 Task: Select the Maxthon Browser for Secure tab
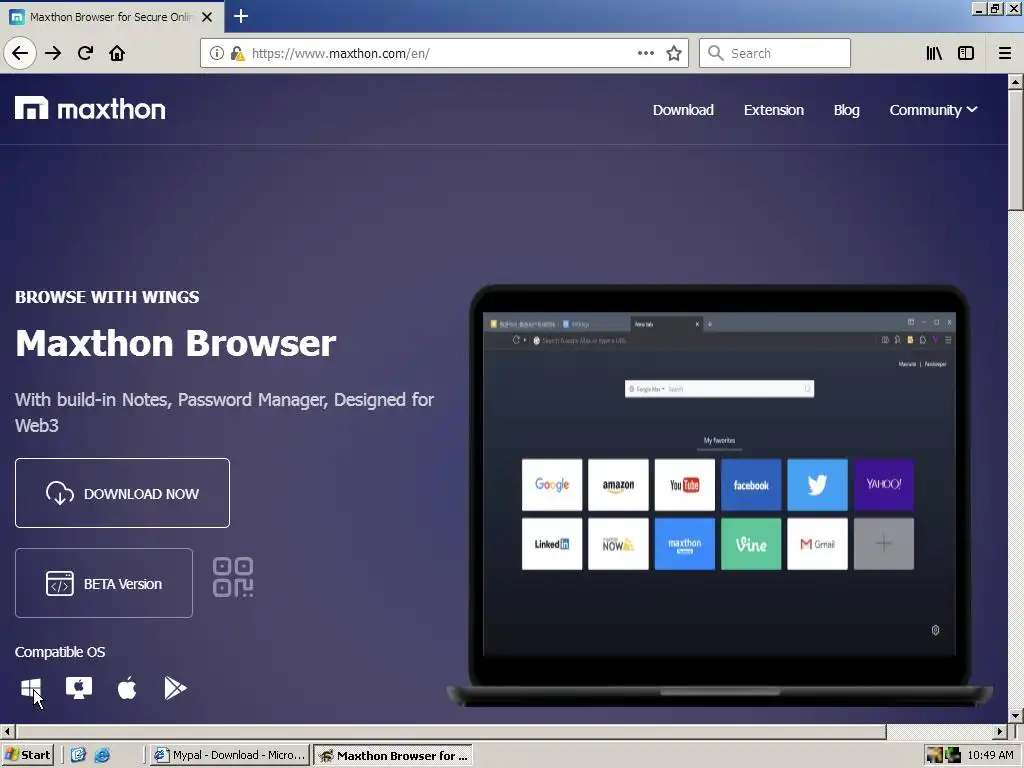[x=112, y=17]
